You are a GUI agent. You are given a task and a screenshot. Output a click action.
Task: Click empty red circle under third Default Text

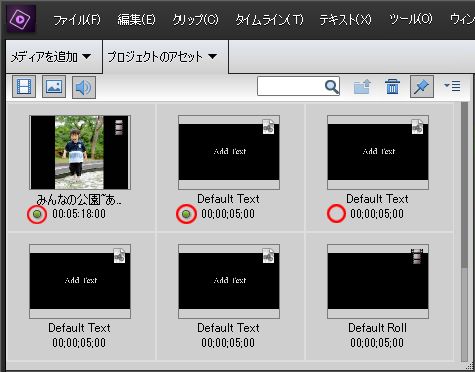(x=336, y=214)
